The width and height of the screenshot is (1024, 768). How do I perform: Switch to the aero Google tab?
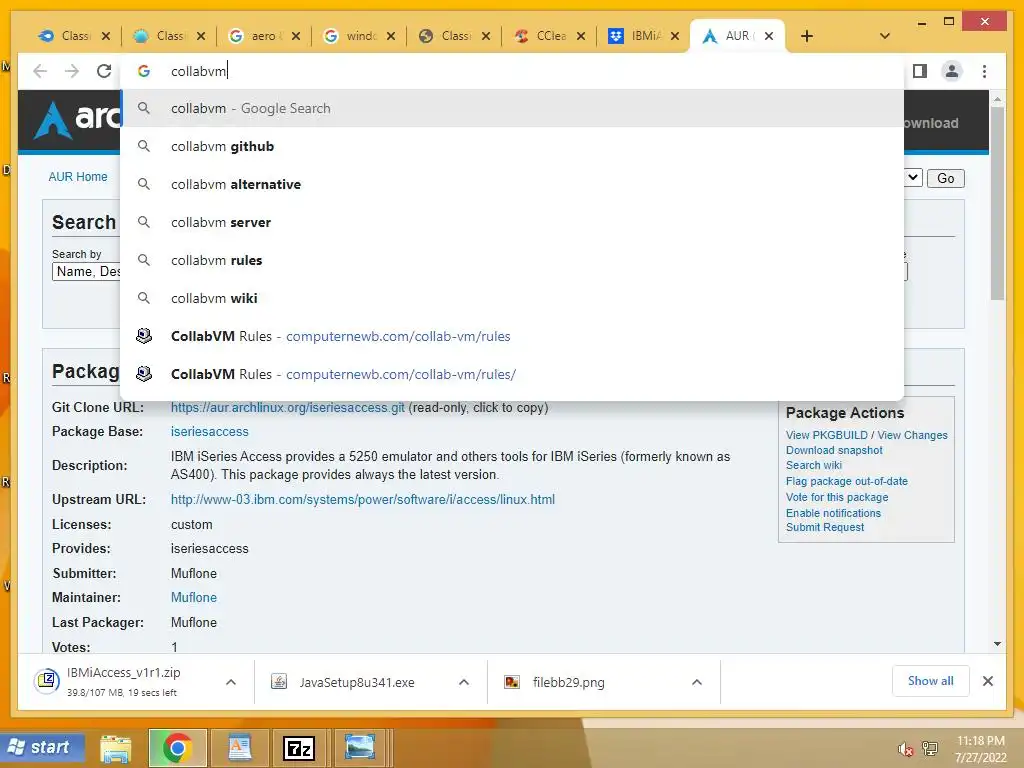pos(263,36)
